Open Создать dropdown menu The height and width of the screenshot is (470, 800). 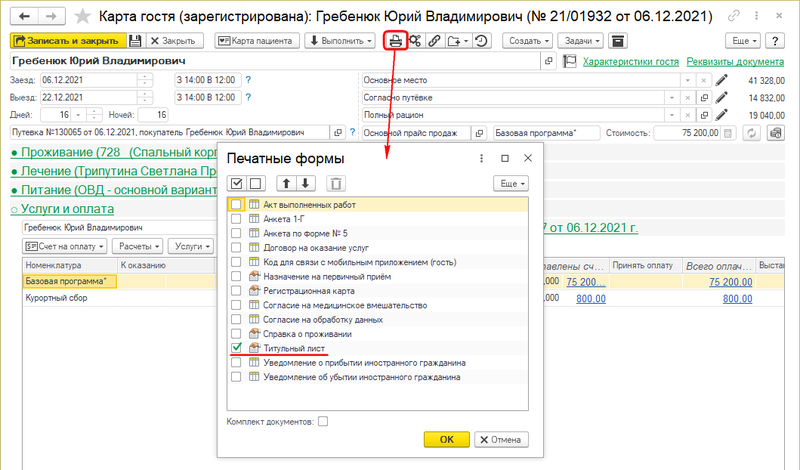click(x=529, y=41)
